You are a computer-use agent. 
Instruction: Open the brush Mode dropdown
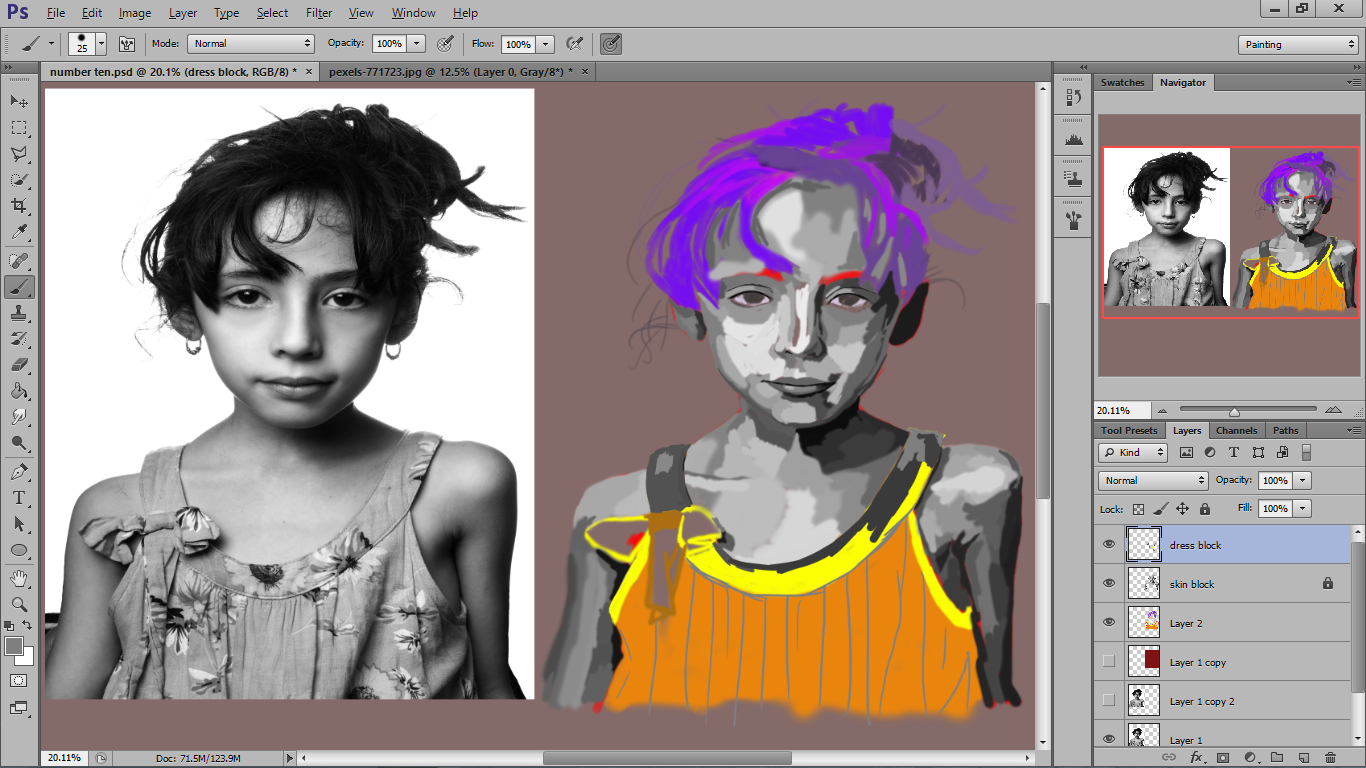(x=251, y=44)
